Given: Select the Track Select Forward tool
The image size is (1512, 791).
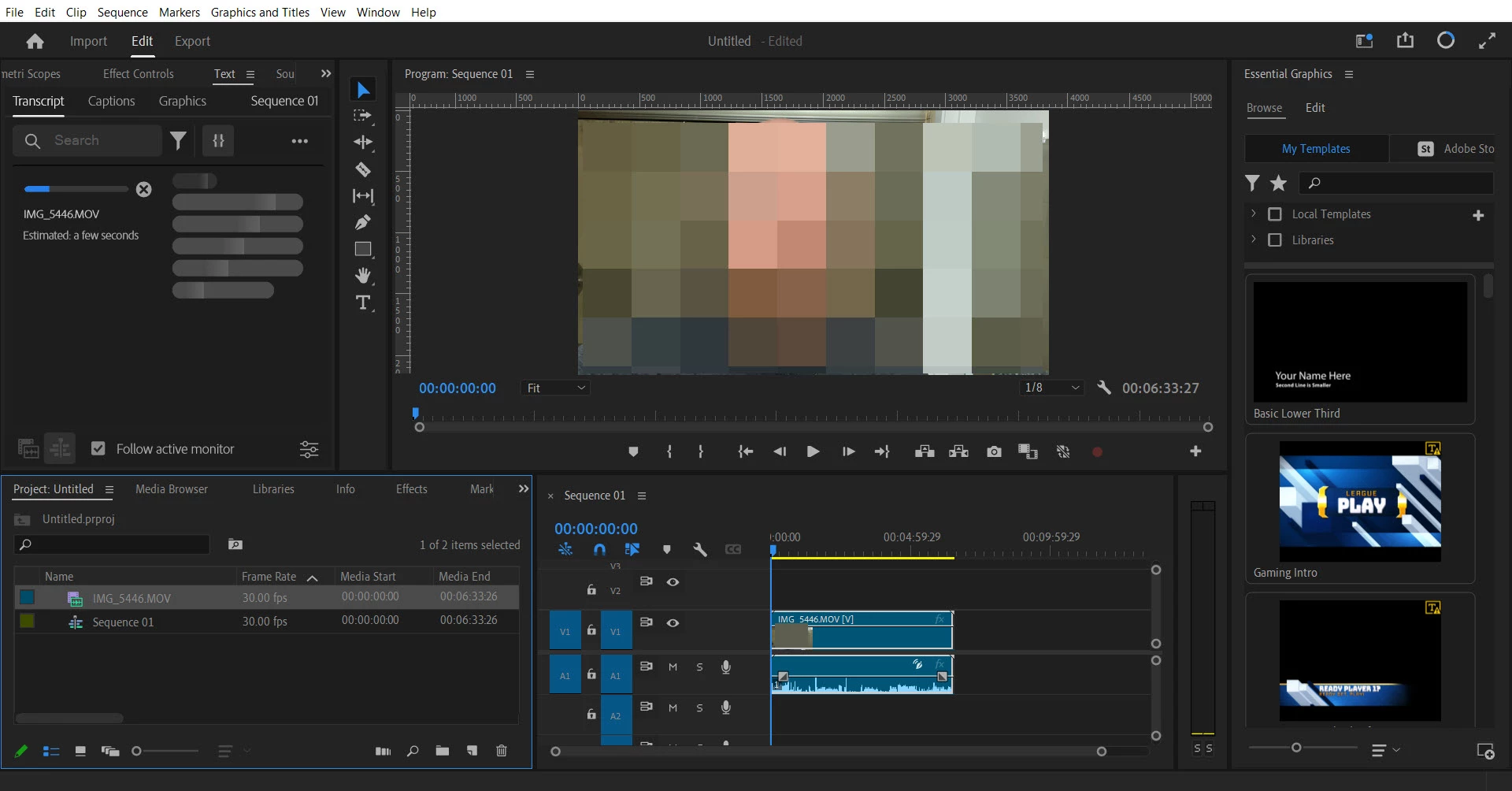Looking at the screenshot, I should tap(363, 116).
